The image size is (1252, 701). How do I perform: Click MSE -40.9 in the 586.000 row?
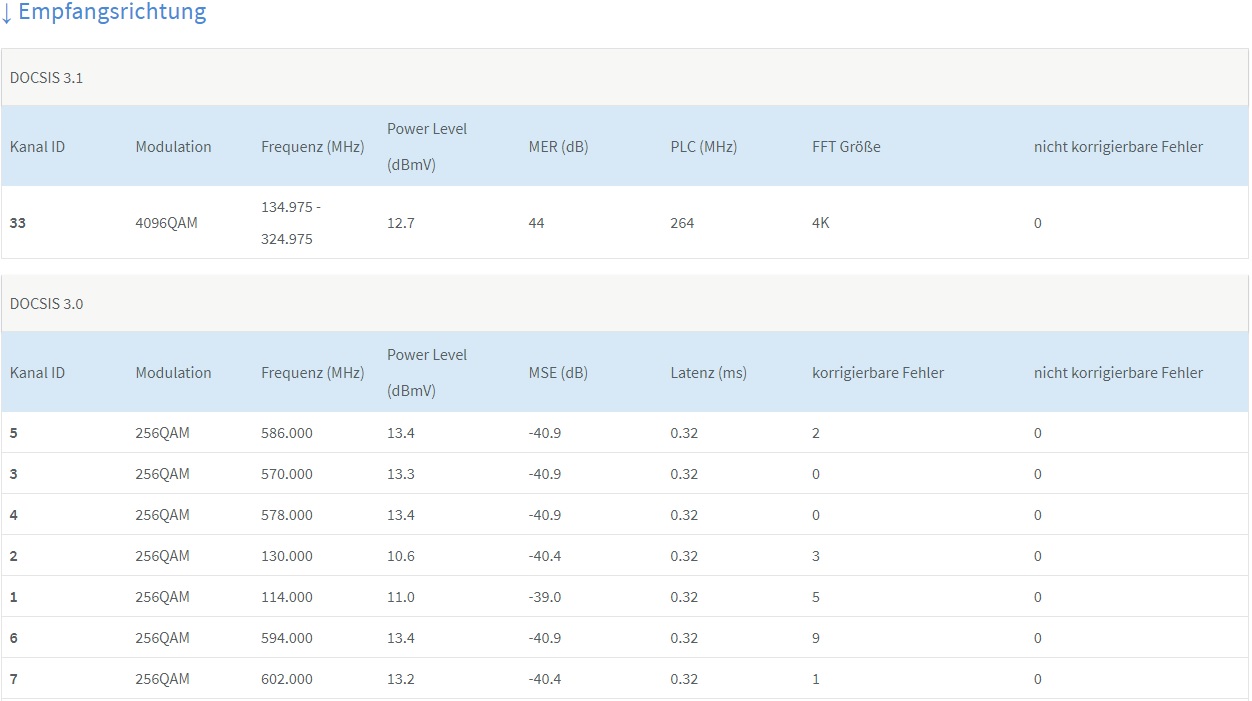coord(545,433)
